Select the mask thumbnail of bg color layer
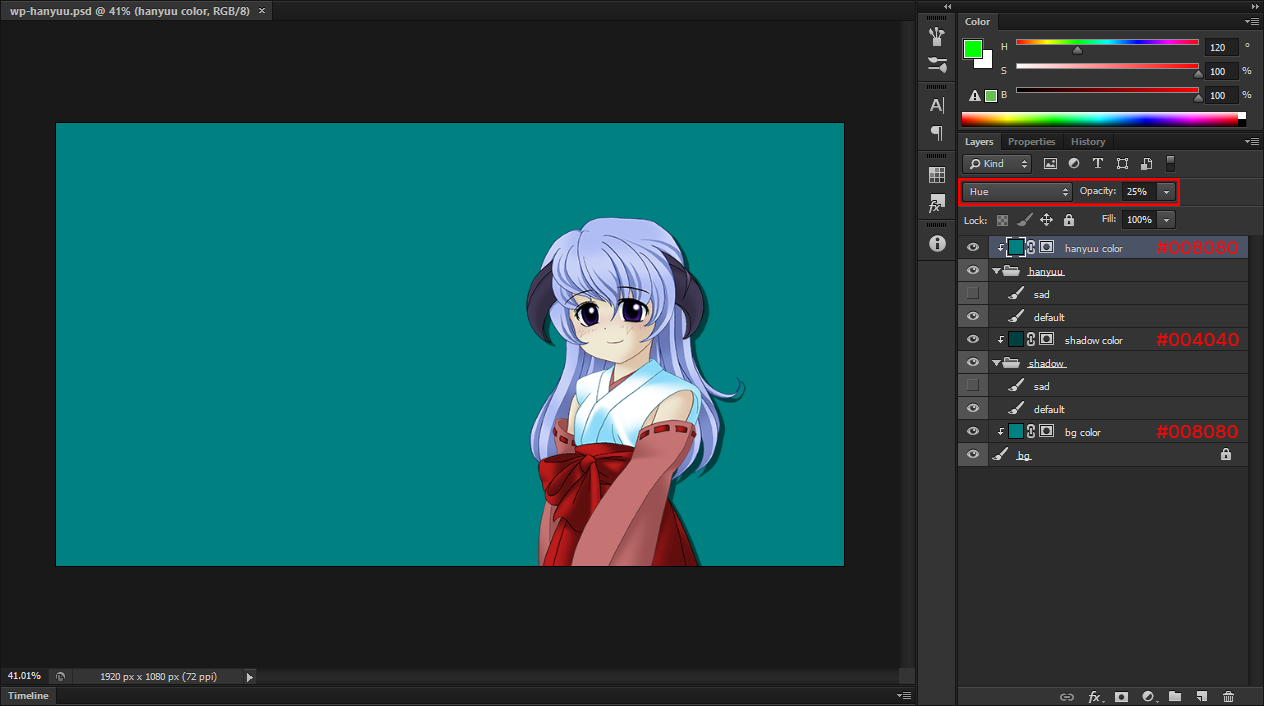The image size is (1264, 706). coord(1046,432)
